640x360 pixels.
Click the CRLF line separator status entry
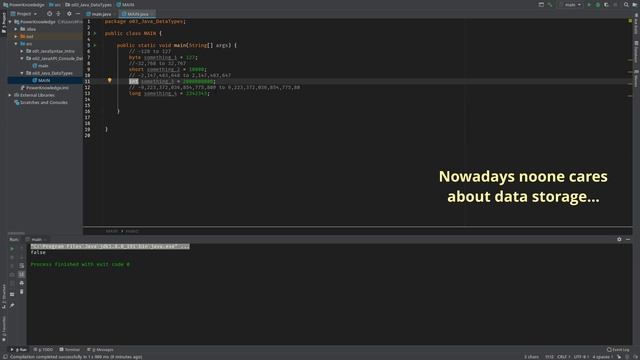coord(563,357)
